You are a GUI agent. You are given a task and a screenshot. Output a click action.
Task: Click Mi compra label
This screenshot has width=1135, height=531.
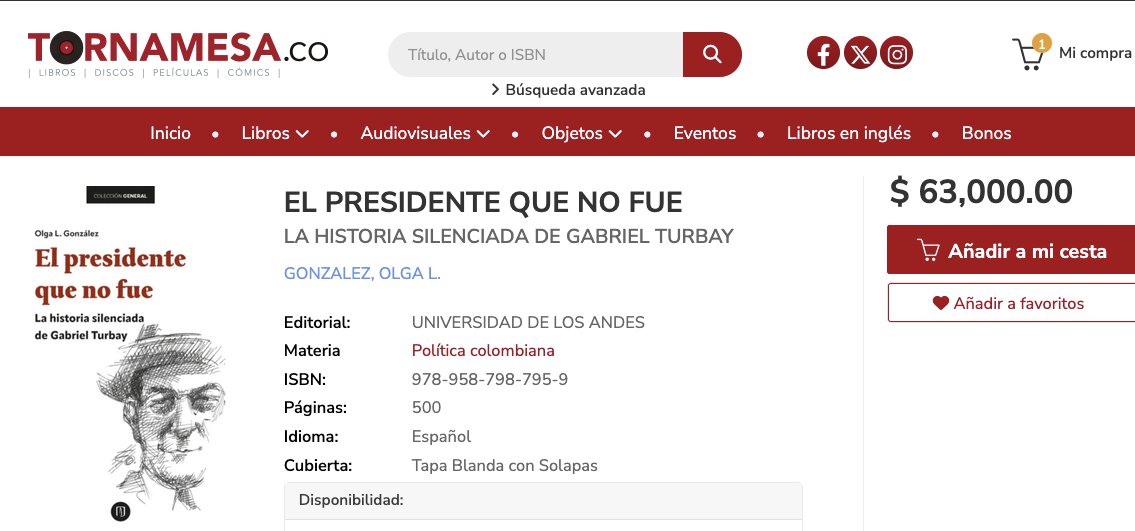(x=1094, y=53)
